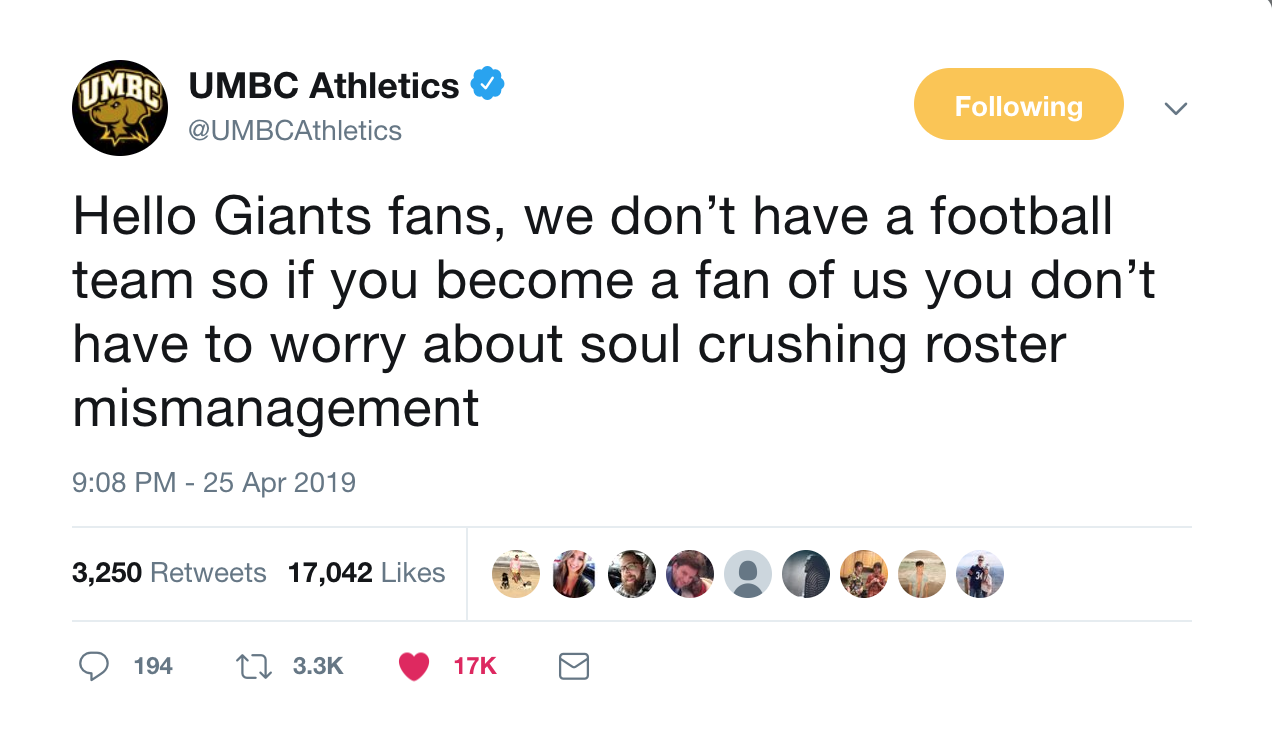
Task: Open the 9:08 PM - 25 Apr 2019 timestamp
Action: 214,483
